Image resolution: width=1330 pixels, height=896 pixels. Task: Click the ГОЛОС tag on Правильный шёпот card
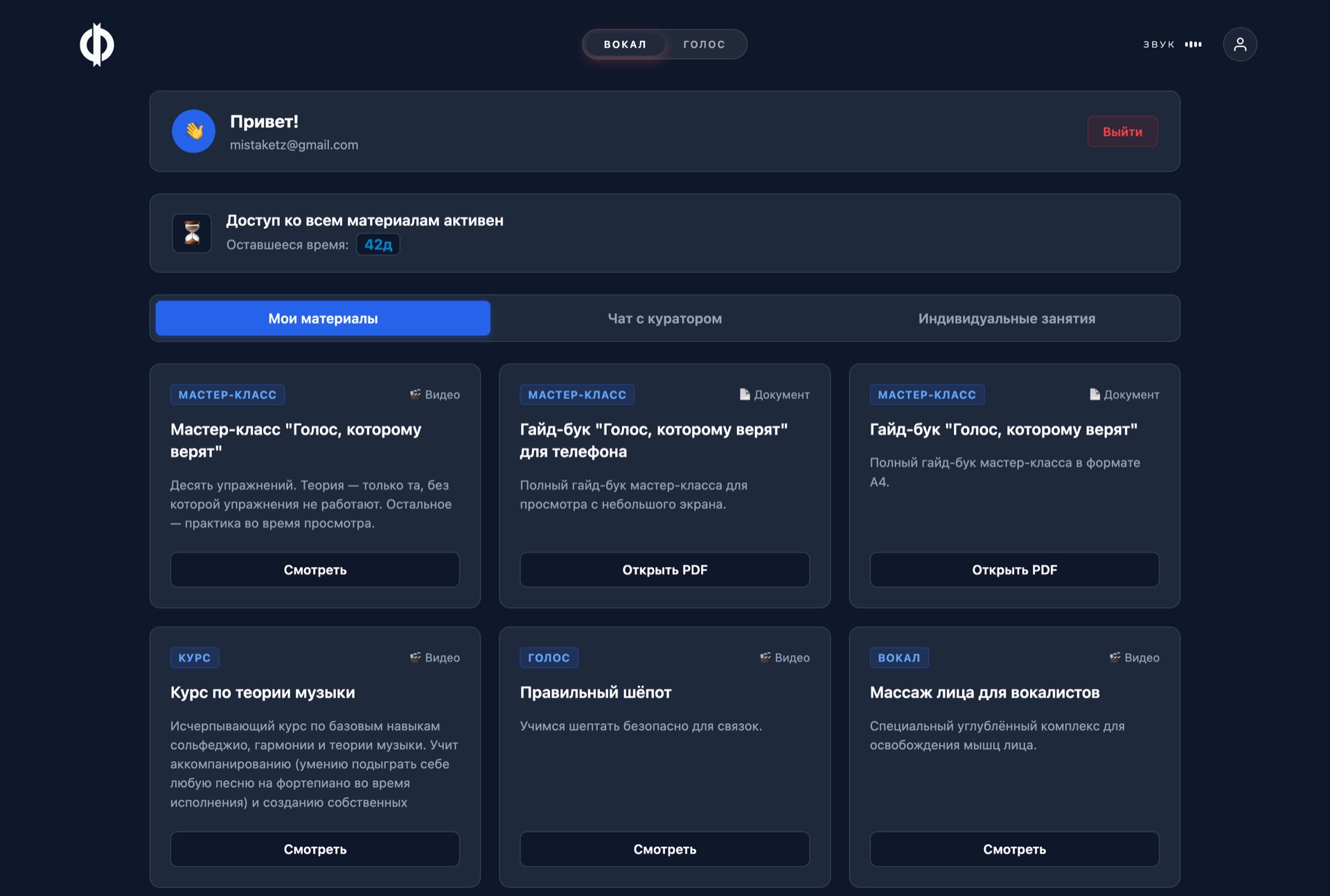[549, 658]
